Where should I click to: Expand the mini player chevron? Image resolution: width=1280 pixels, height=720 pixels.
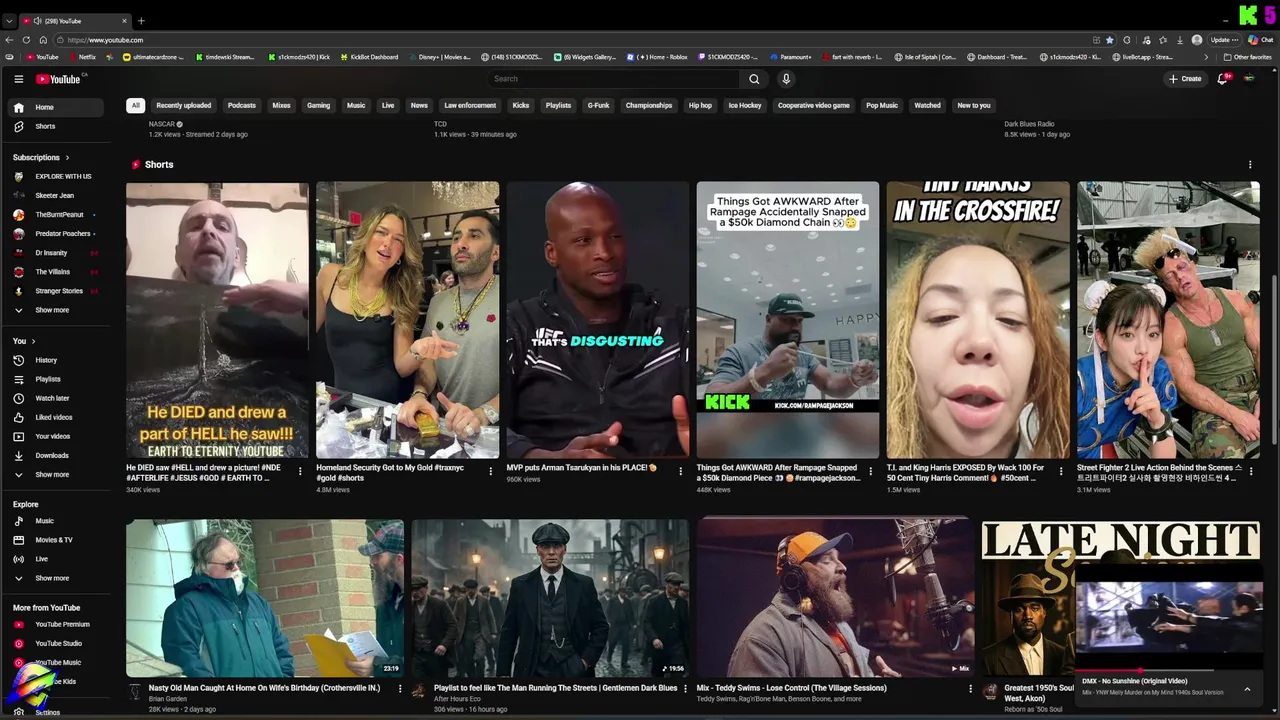[1247, 689]
